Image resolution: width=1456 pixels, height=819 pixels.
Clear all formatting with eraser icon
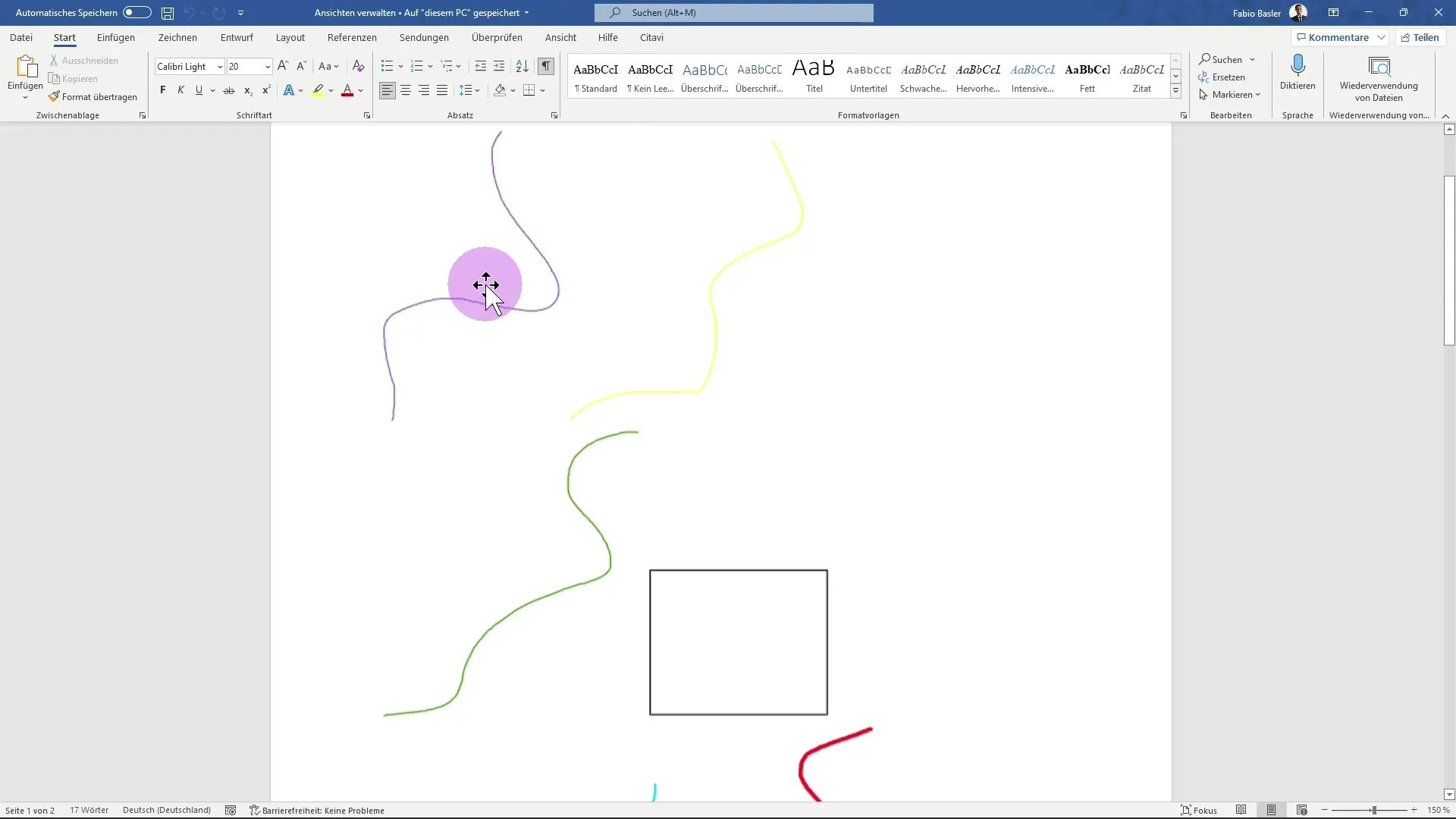(x=359, y=67)
